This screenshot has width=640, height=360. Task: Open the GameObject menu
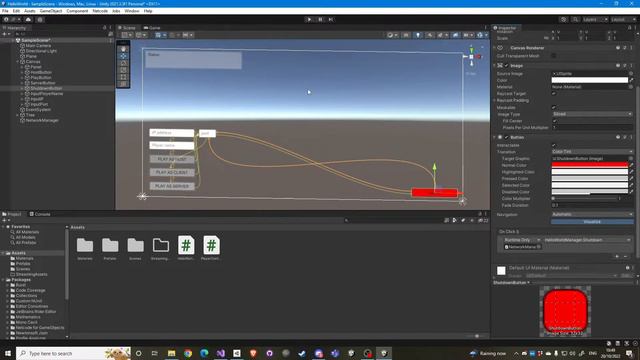click(51, 11)
